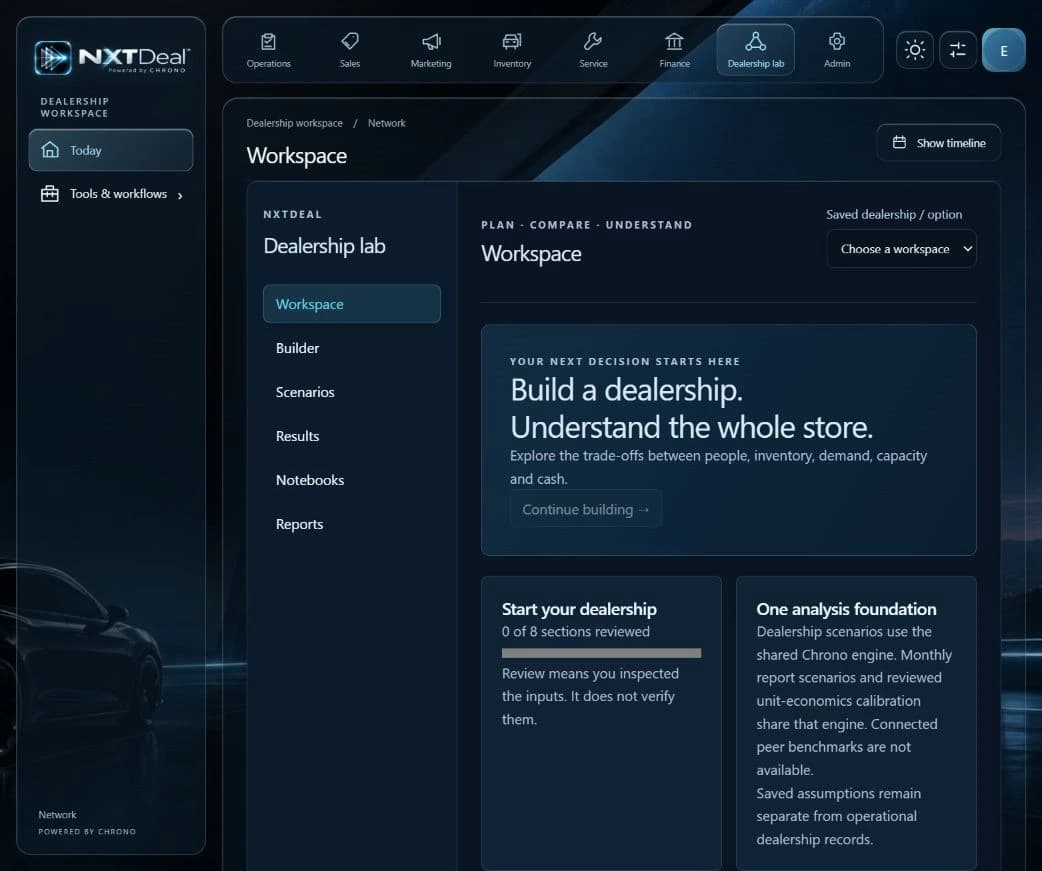The height and width of the screenshot is (871, 1042).
Task: Click Network breadcrumb
Action: (387, 123)
